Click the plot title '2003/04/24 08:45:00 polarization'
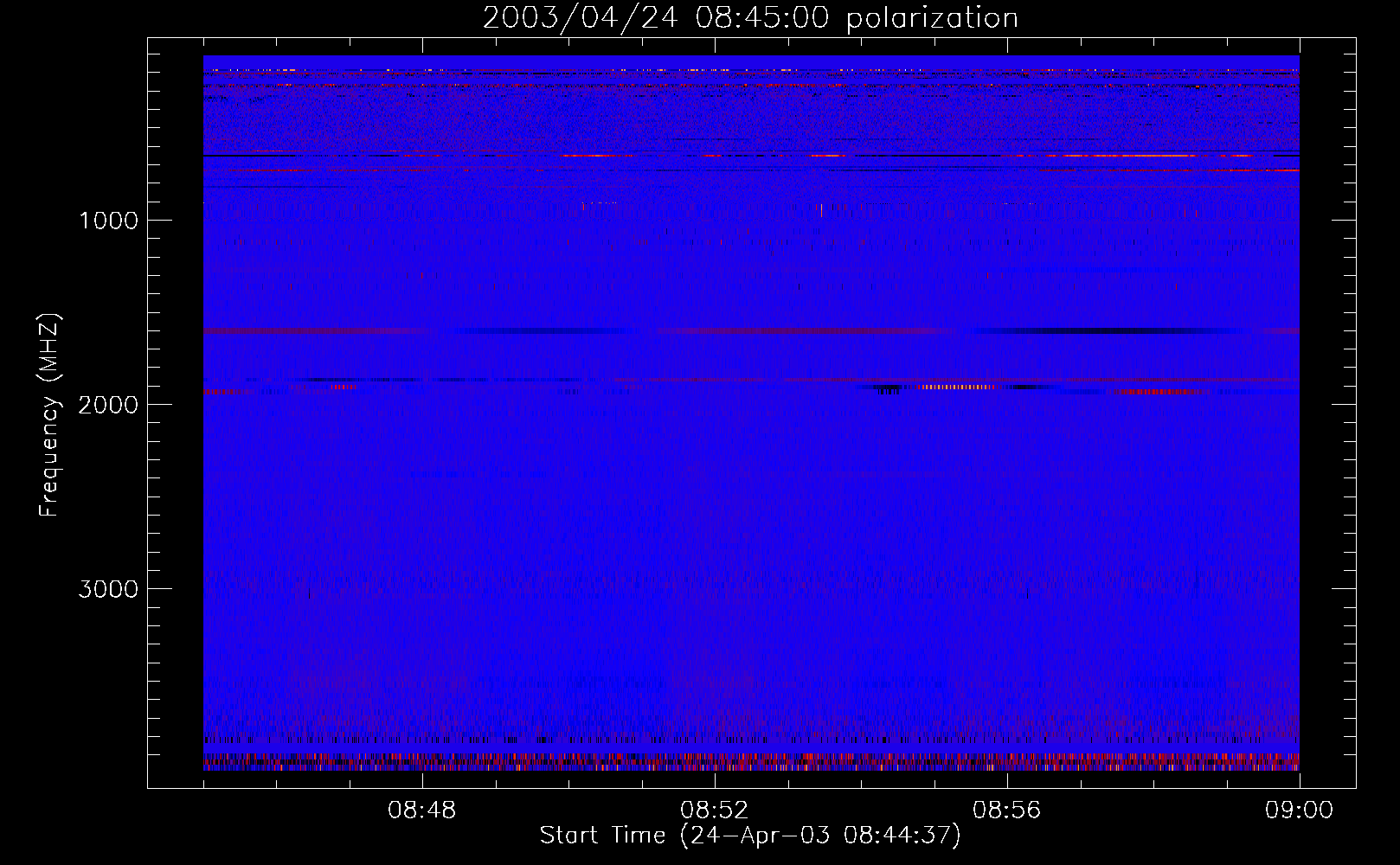Viewport: 1400px width, 865px height. (750, 18)
